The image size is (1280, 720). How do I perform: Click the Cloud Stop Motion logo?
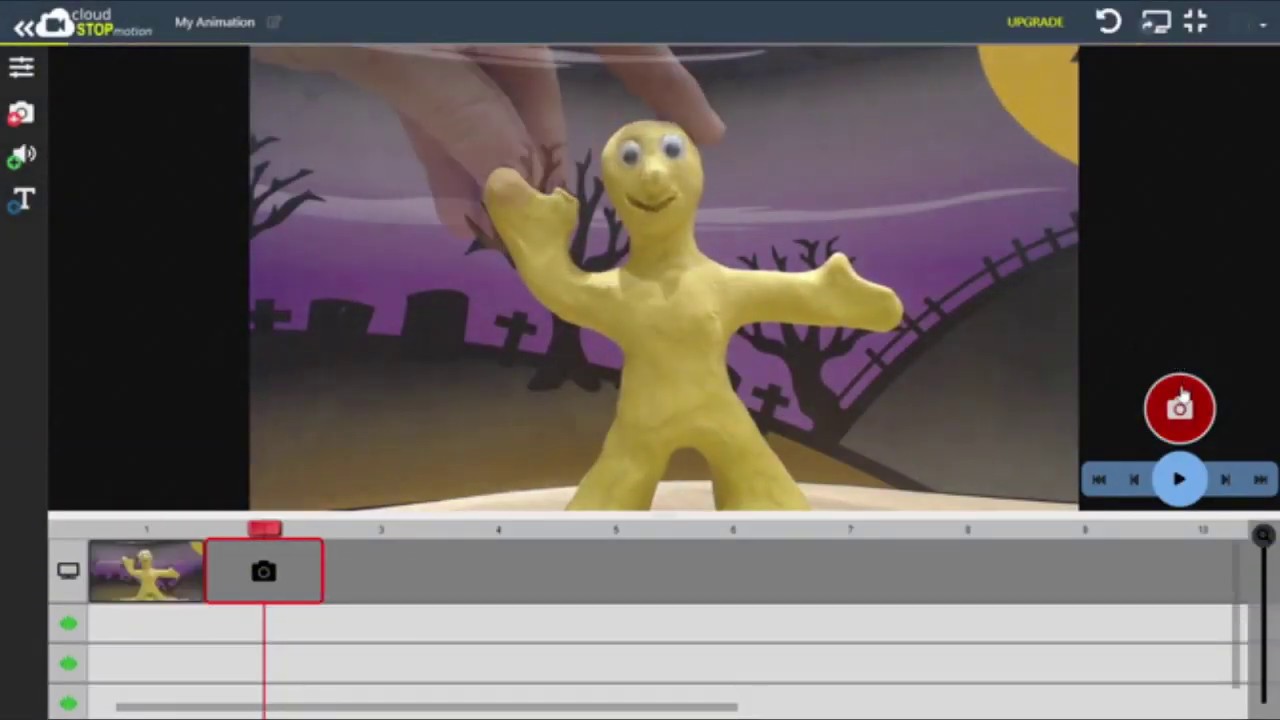(96, 22)
